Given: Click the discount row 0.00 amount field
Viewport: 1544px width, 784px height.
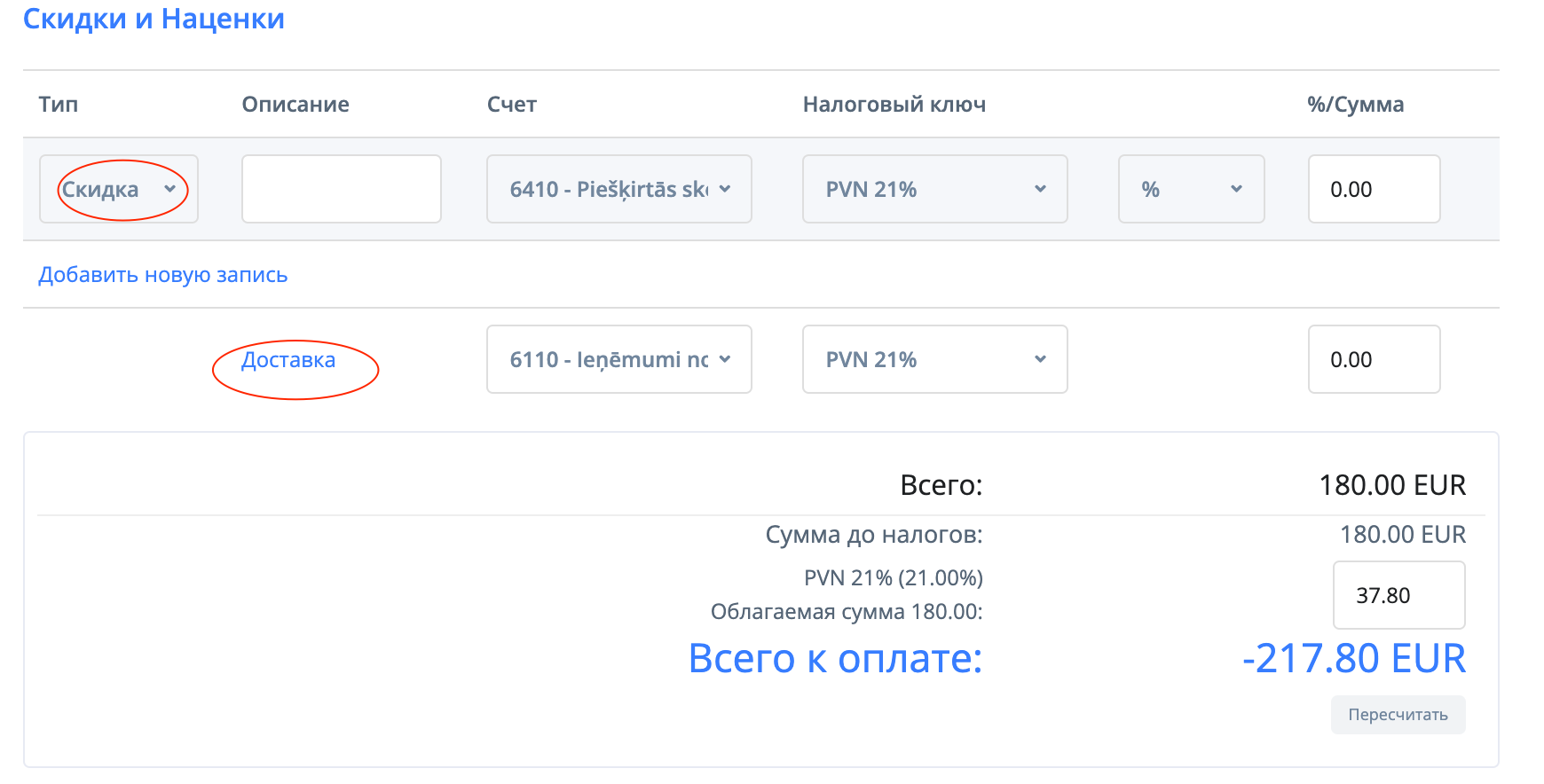Looking at the screenshot, I should (1373, 189).
